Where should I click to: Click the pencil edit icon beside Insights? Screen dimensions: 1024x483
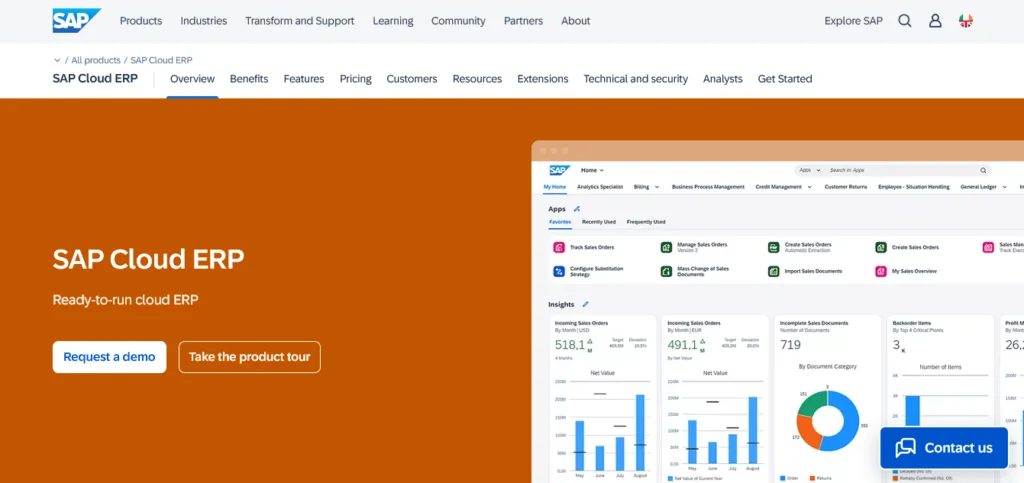click(x=586, y=304)
